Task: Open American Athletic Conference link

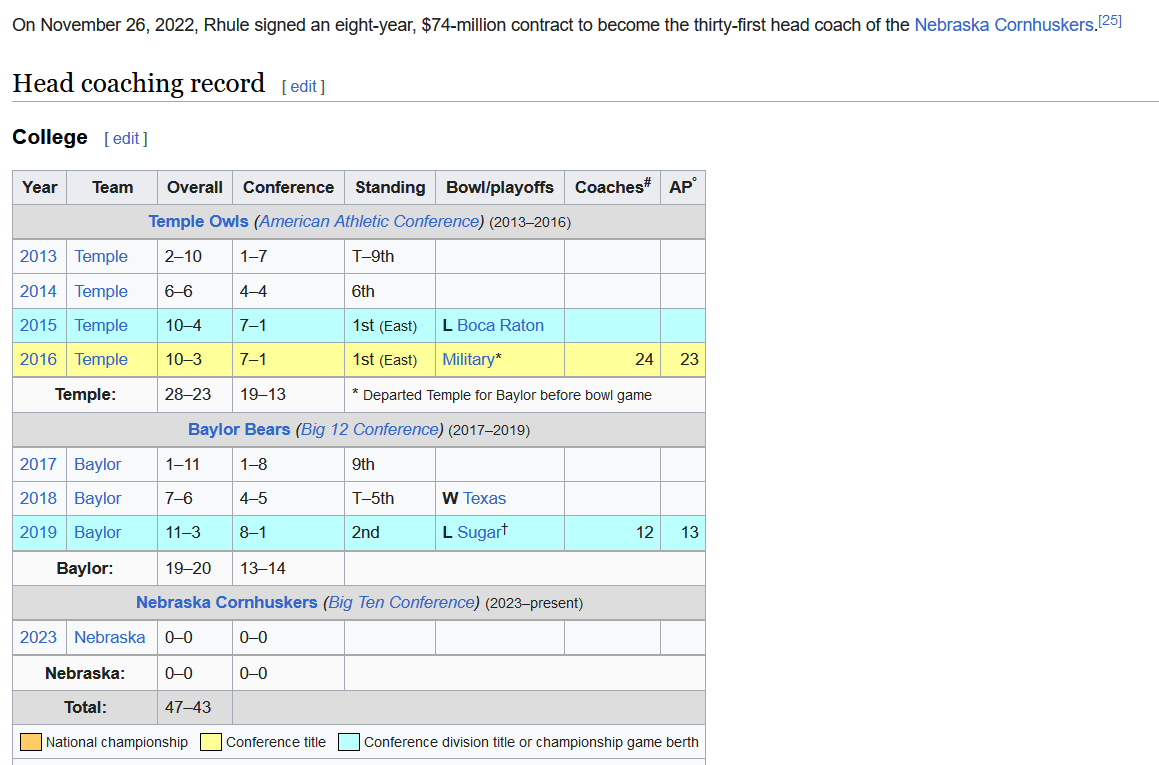Action: 370,222
